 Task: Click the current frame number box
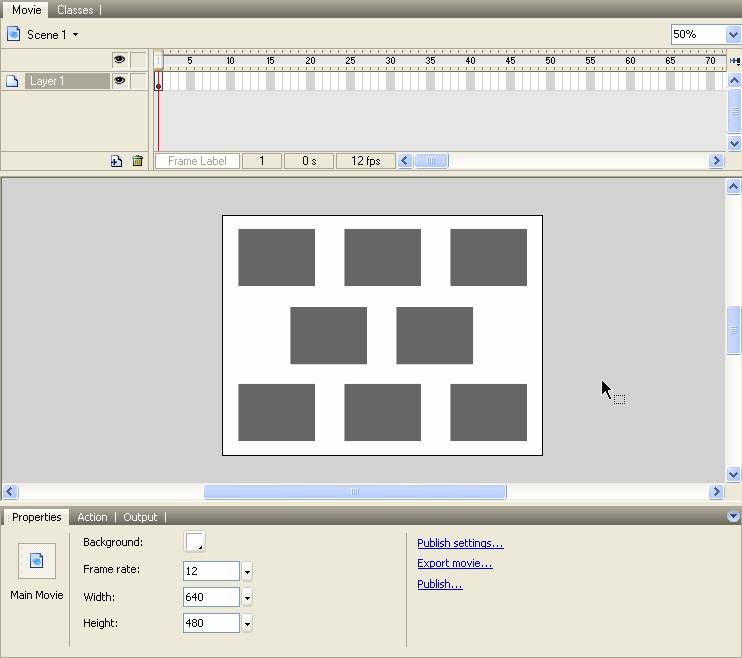262,161
